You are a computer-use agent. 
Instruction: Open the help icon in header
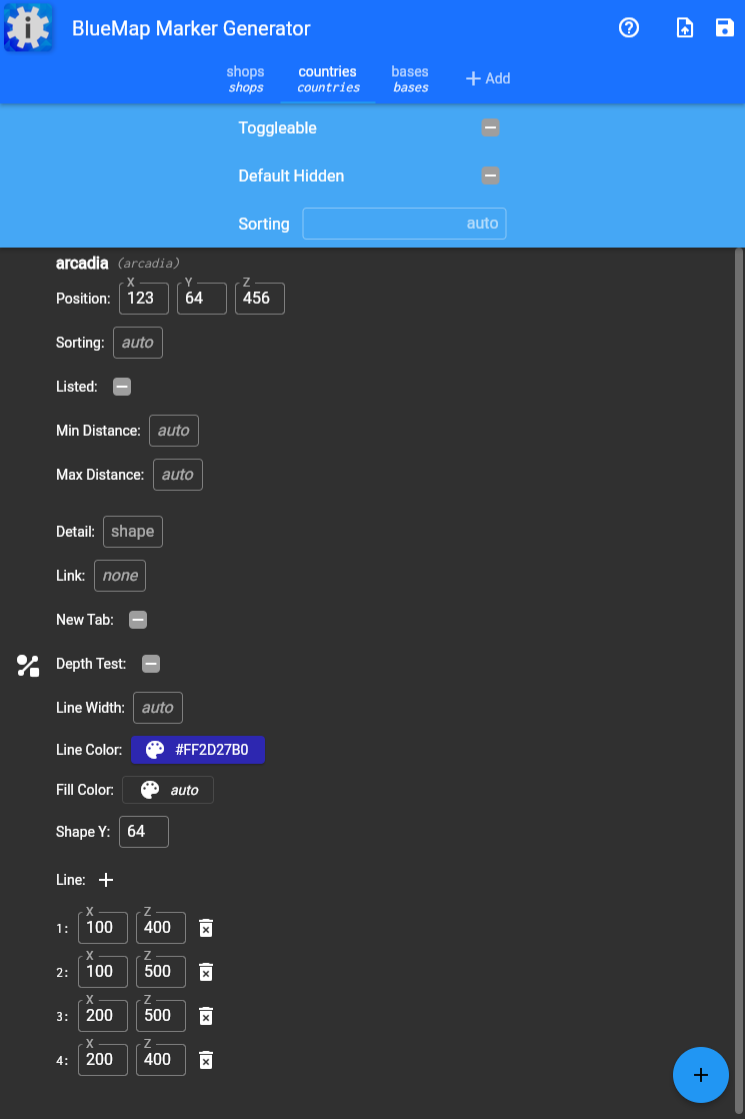point(629,28)
